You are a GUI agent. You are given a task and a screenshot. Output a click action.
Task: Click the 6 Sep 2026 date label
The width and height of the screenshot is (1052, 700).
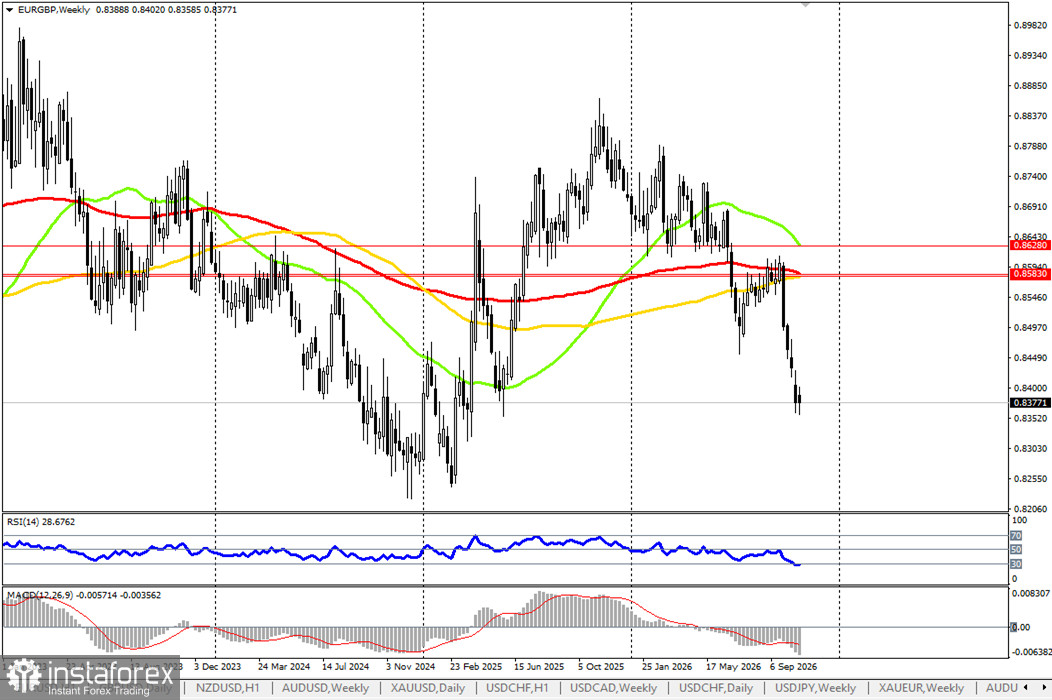794,666
